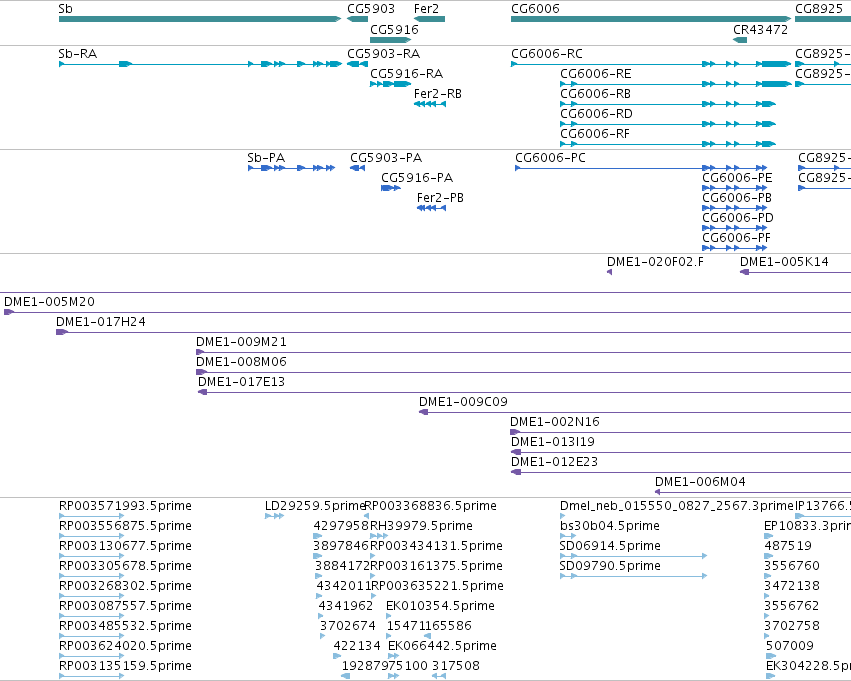This screenshot has width=851, height=681.
Task: Select the Sb gene span bar
Action: (200, 19)
